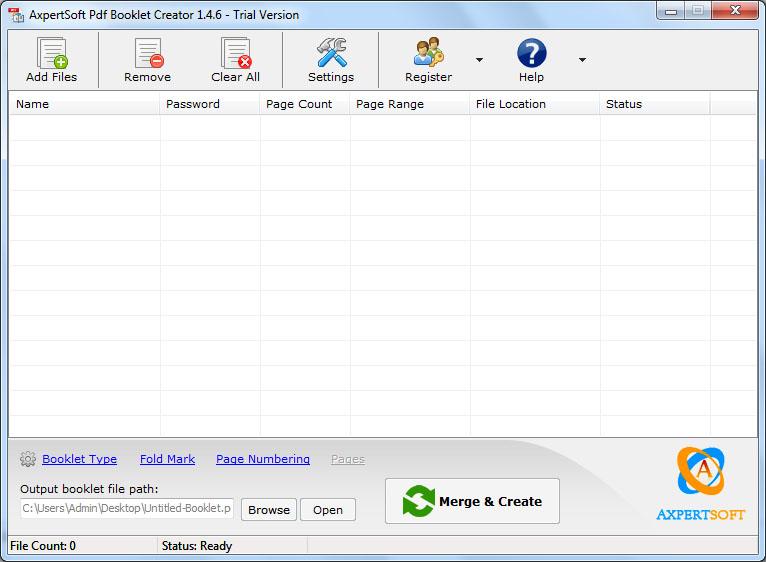Click the app icon in title bar
Screen dimensions: 766x562
(x=16, y=15)
